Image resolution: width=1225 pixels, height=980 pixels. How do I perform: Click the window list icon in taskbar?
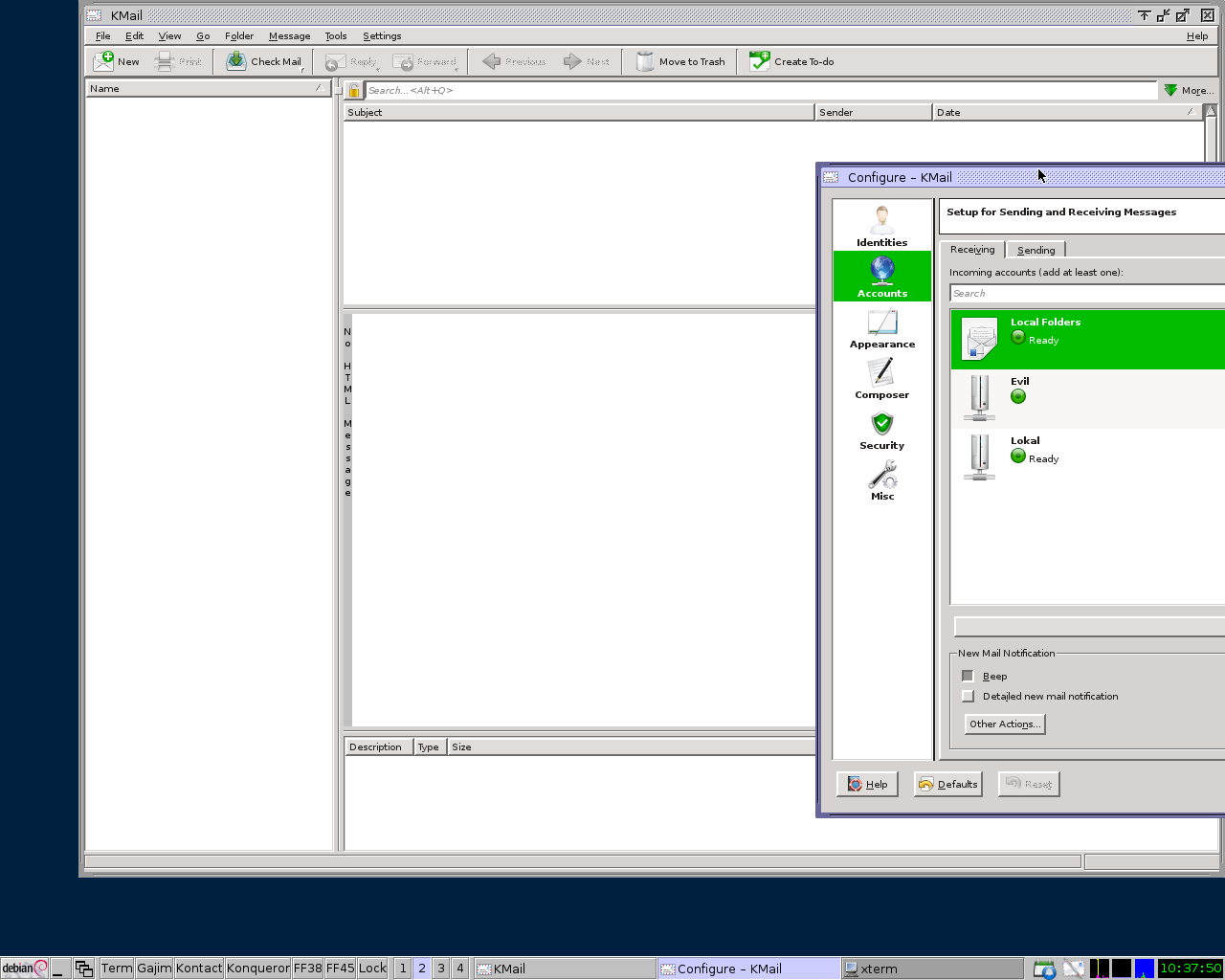(x=84, y=969)
